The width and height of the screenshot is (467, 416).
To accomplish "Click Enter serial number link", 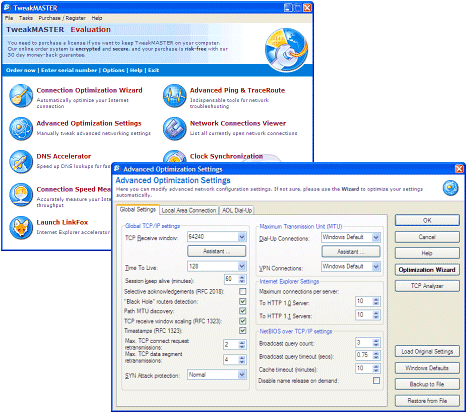I will click(69, 70).
